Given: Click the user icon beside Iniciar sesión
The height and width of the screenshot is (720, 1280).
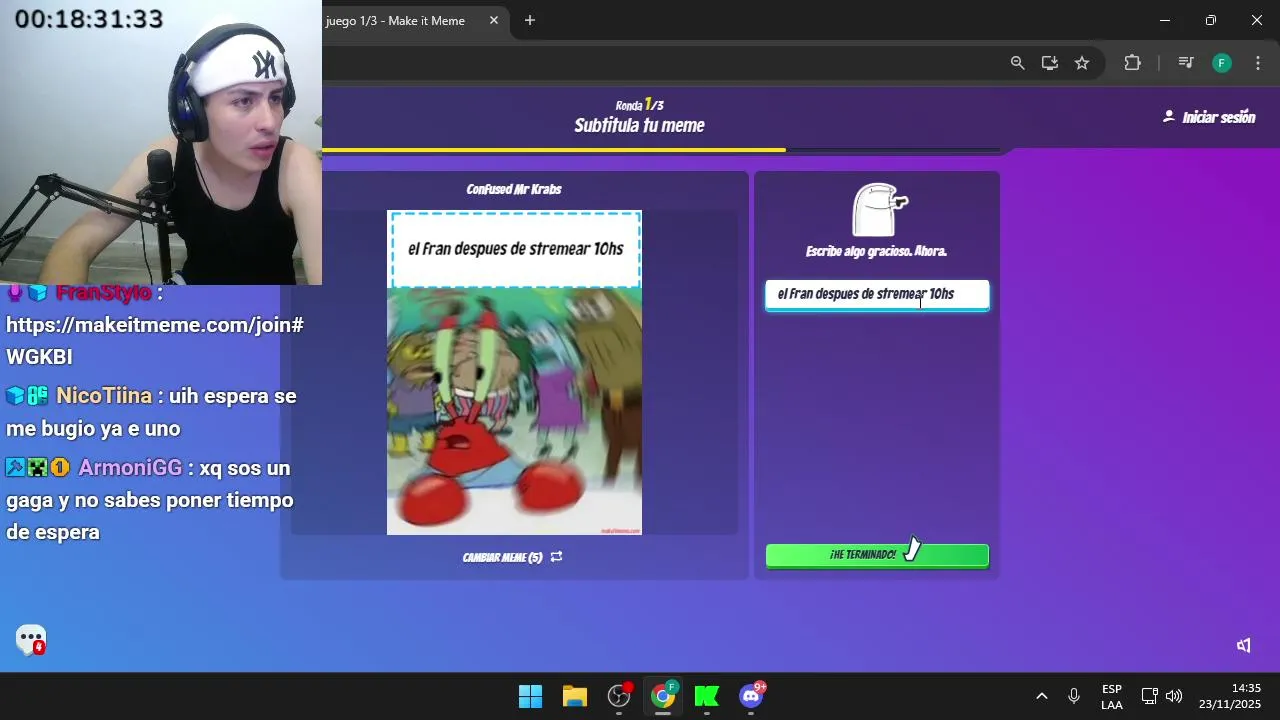Looking at the screenshot, I should click(1168, 116).
